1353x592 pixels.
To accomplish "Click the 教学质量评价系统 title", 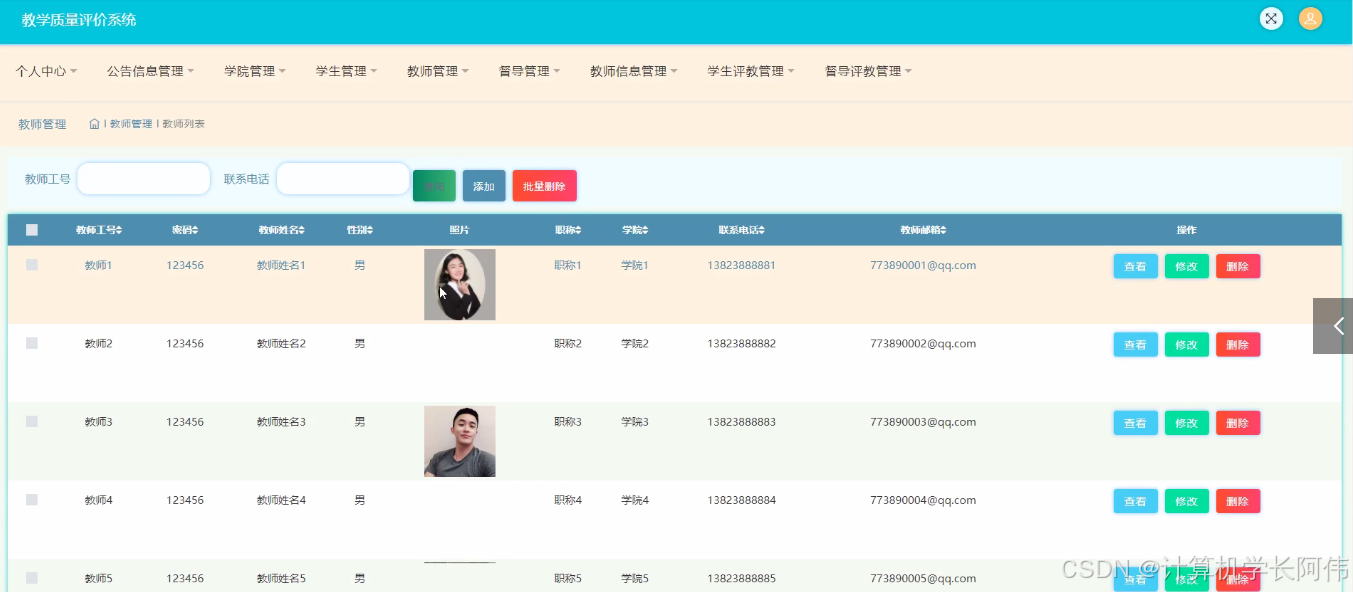I will pos(79,20).
